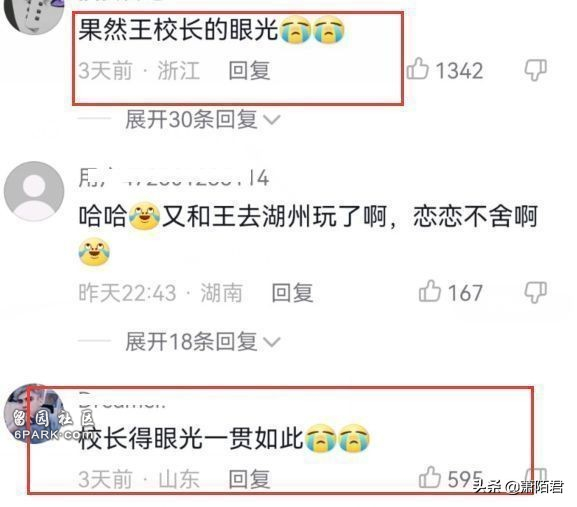Like the 山东 comment with 595 likes

[x=429, y=477]
